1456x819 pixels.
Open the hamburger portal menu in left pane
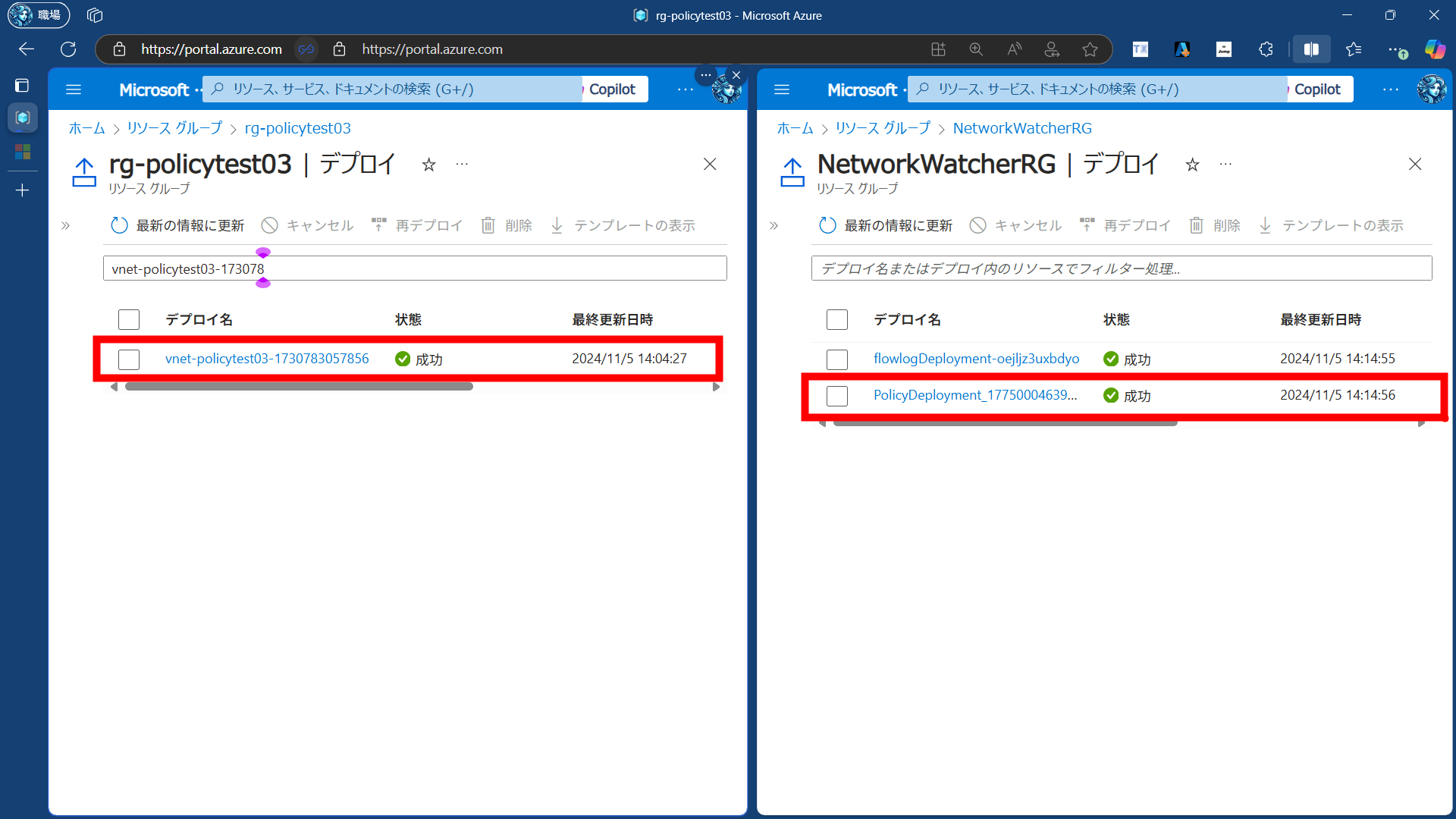(74, 89)
